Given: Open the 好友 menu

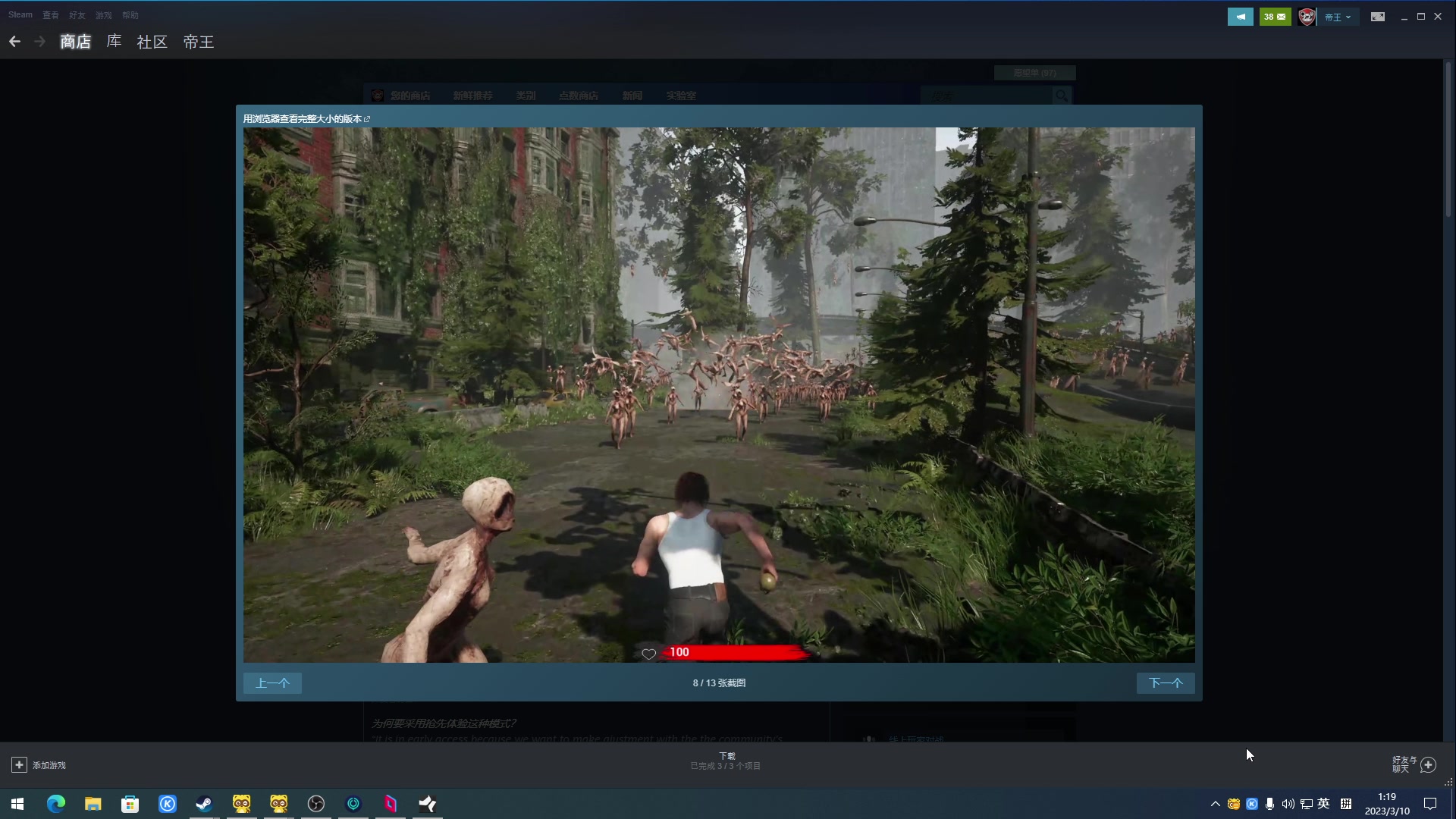Looking at the screenshot, I should (x=77, y=15).
